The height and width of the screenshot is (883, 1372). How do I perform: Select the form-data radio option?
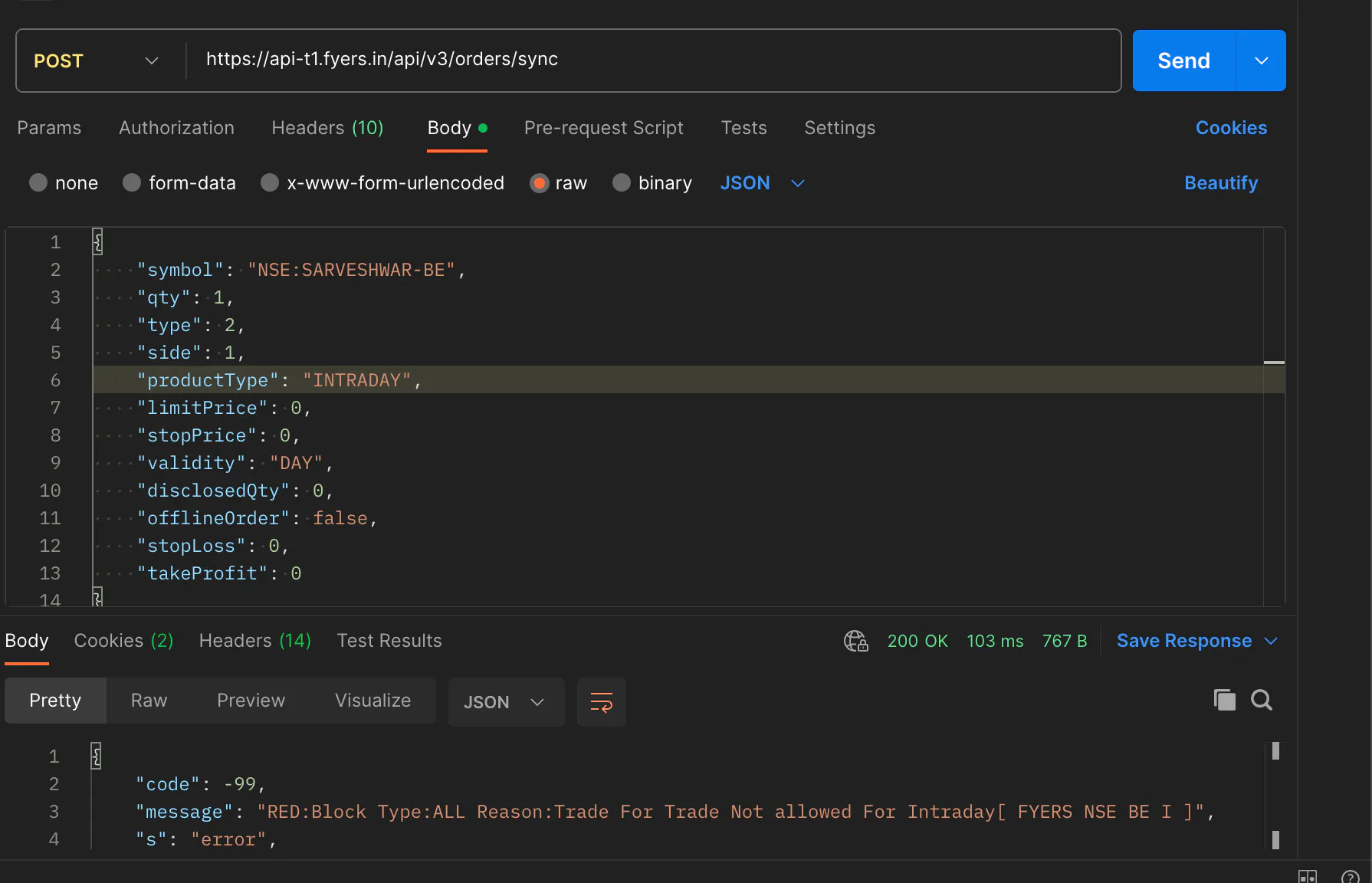[132, 183]
